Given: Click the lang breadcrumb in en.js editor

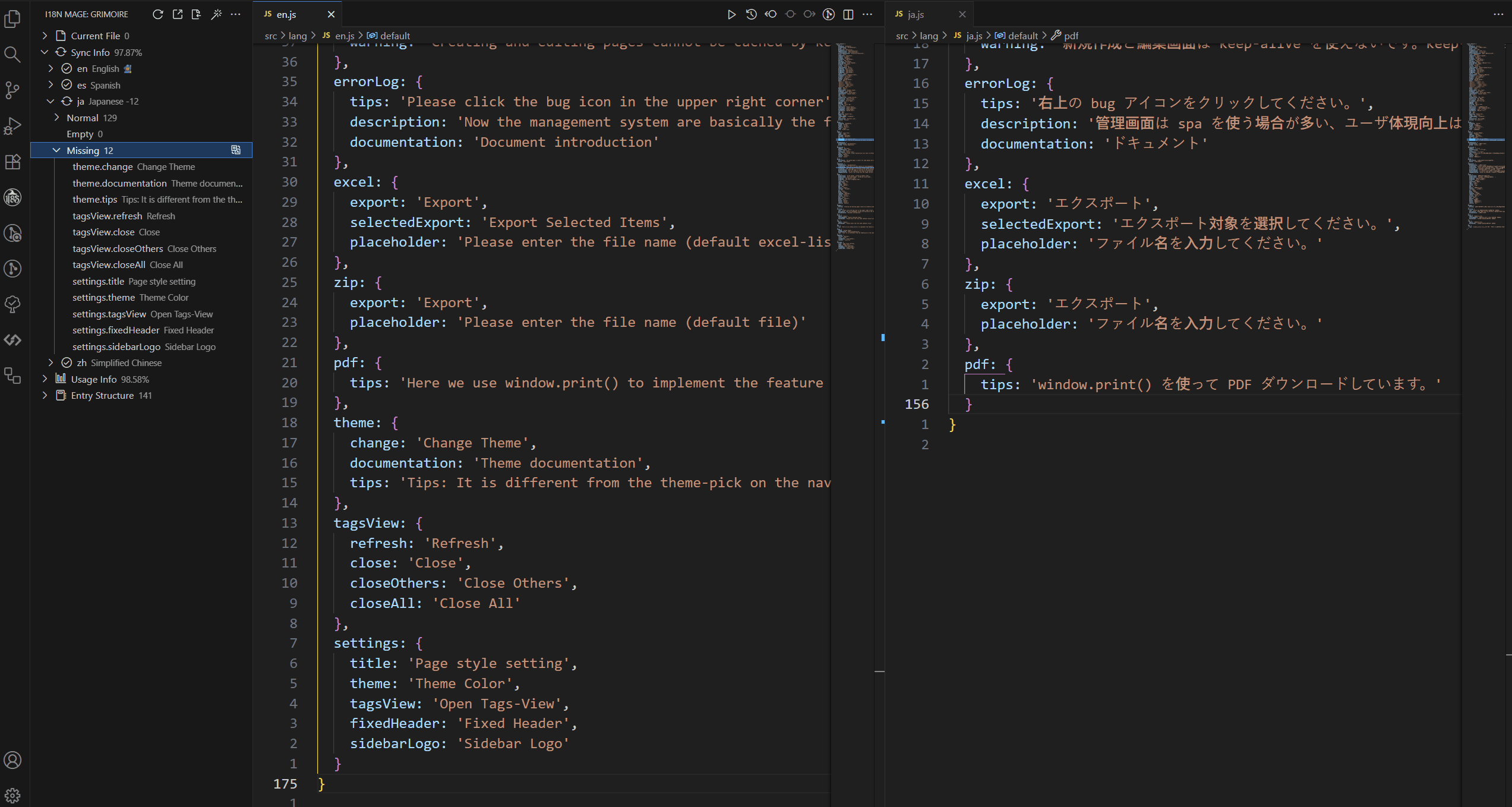Looking at the screenshot, I should click(298, 36).
